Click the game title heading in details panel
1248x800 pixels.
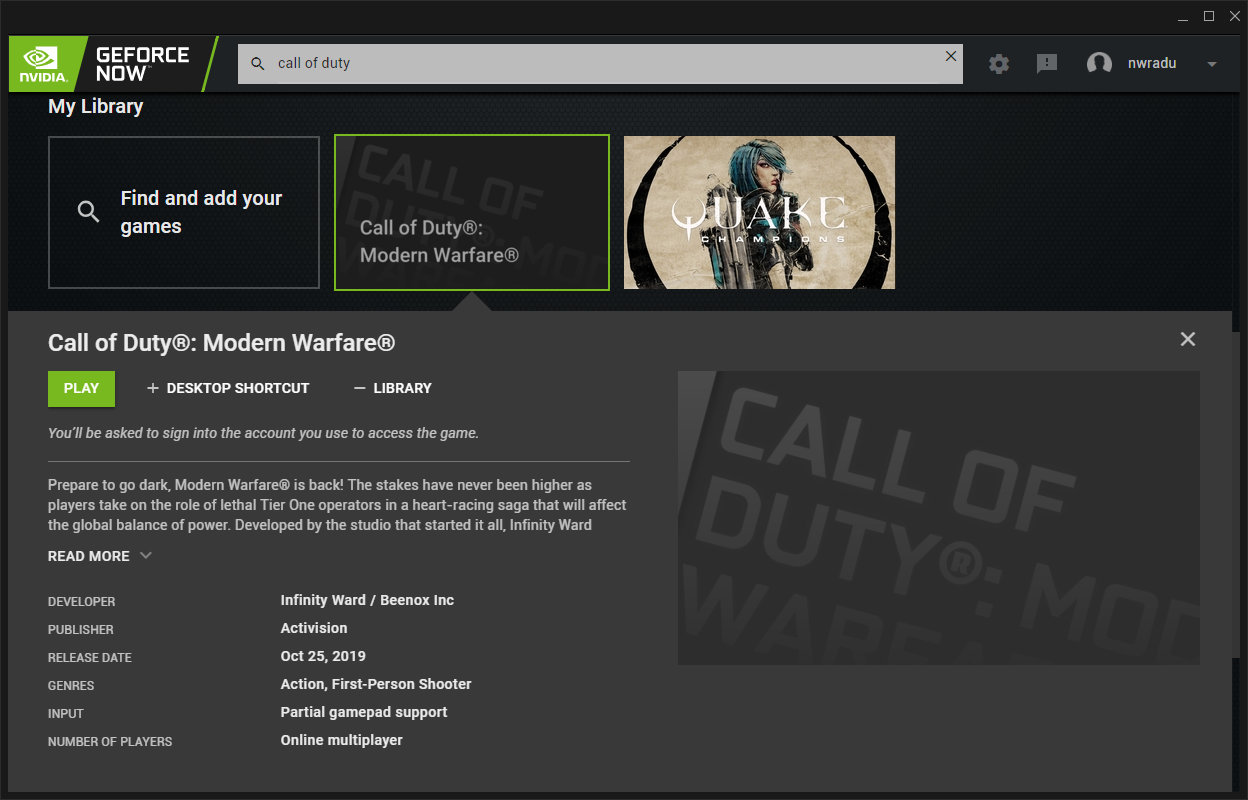click(x=222, y=343)
